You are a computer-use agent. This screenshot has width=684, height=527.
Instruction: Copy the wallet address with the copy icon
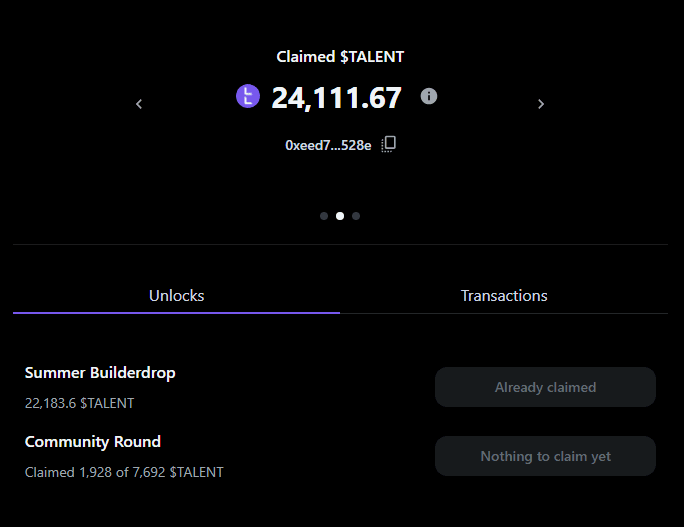[x=389, y=144]
